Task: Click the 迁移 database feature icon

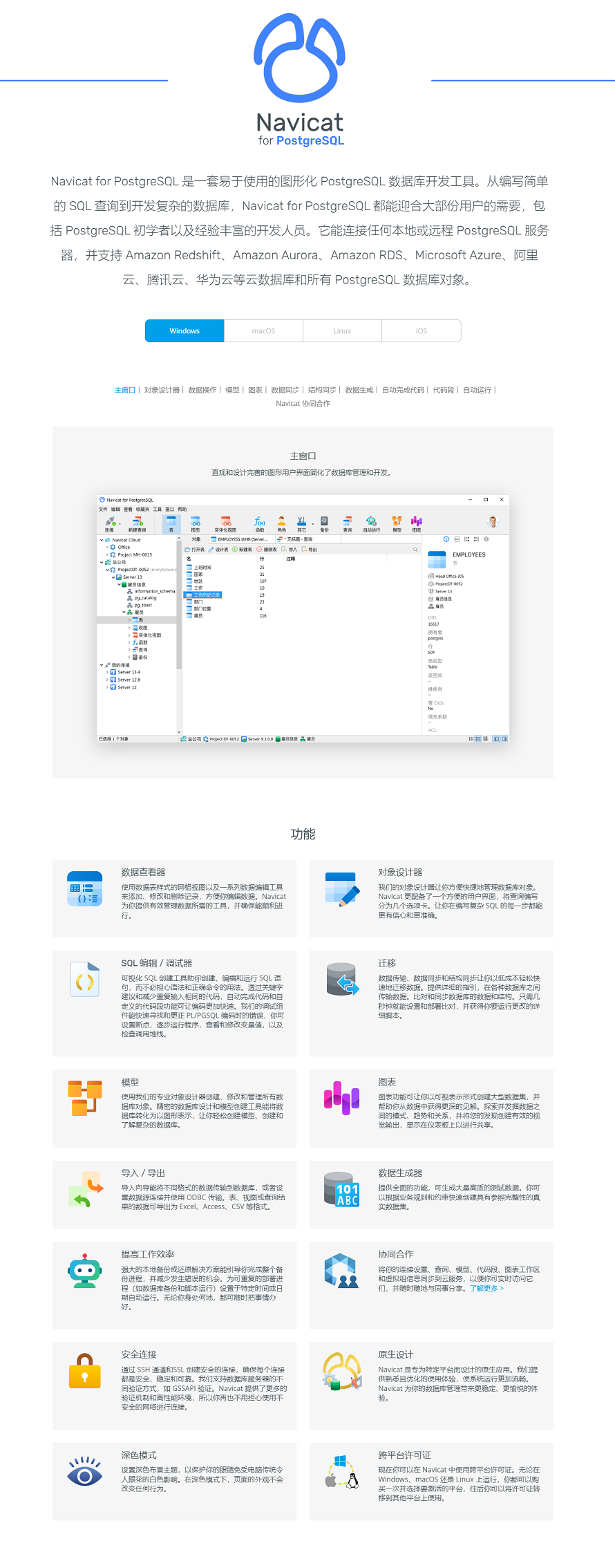Action: point(342,980)
